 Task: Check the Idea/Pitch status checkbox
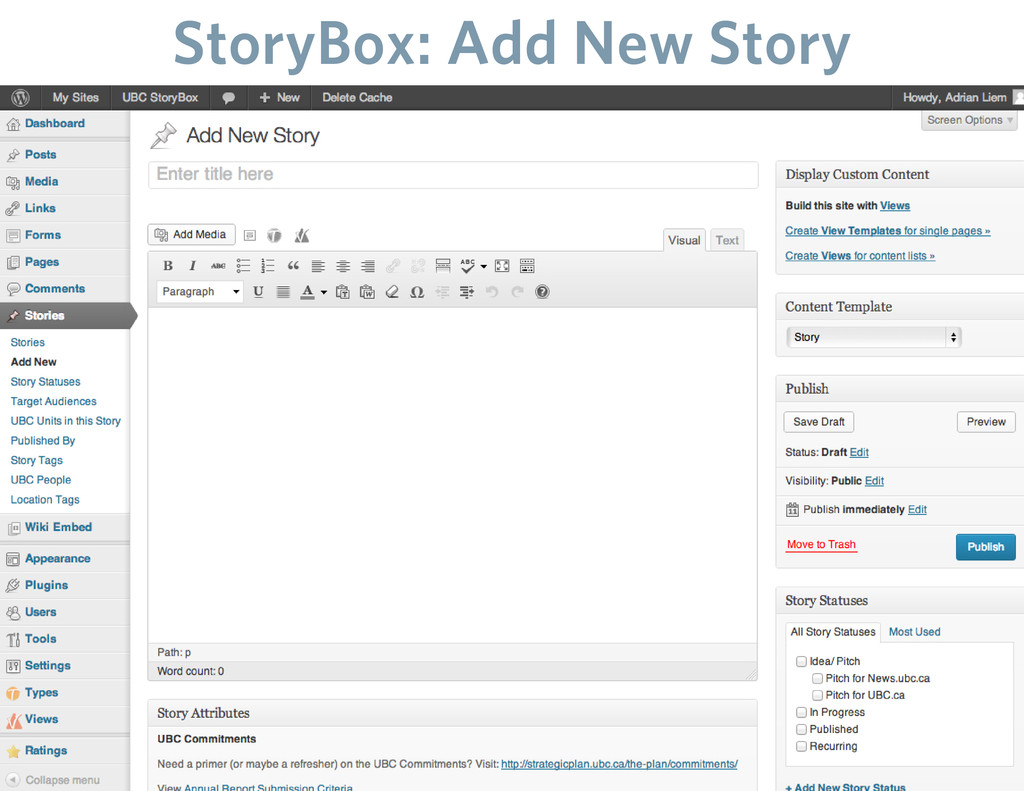[x=801, y=661]
